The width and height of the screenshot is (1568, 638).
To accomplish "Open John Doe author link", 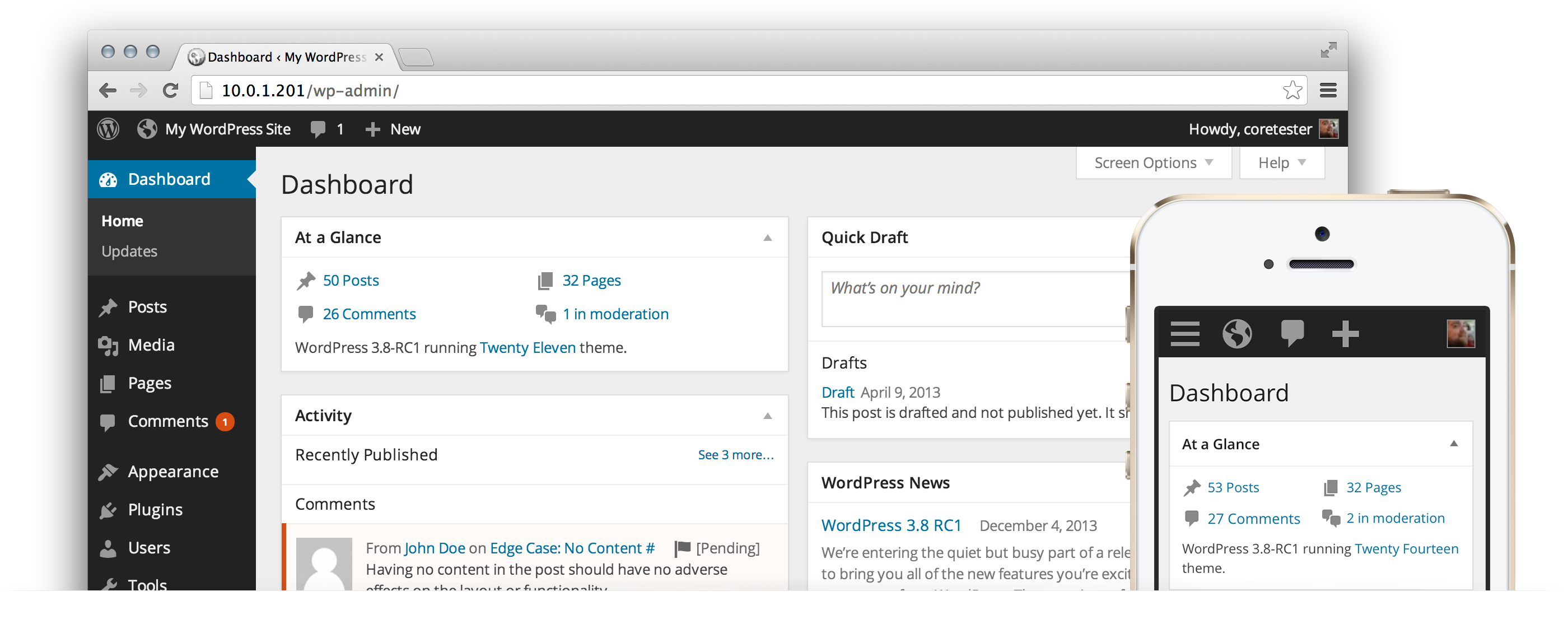I will tap(434, 548).
